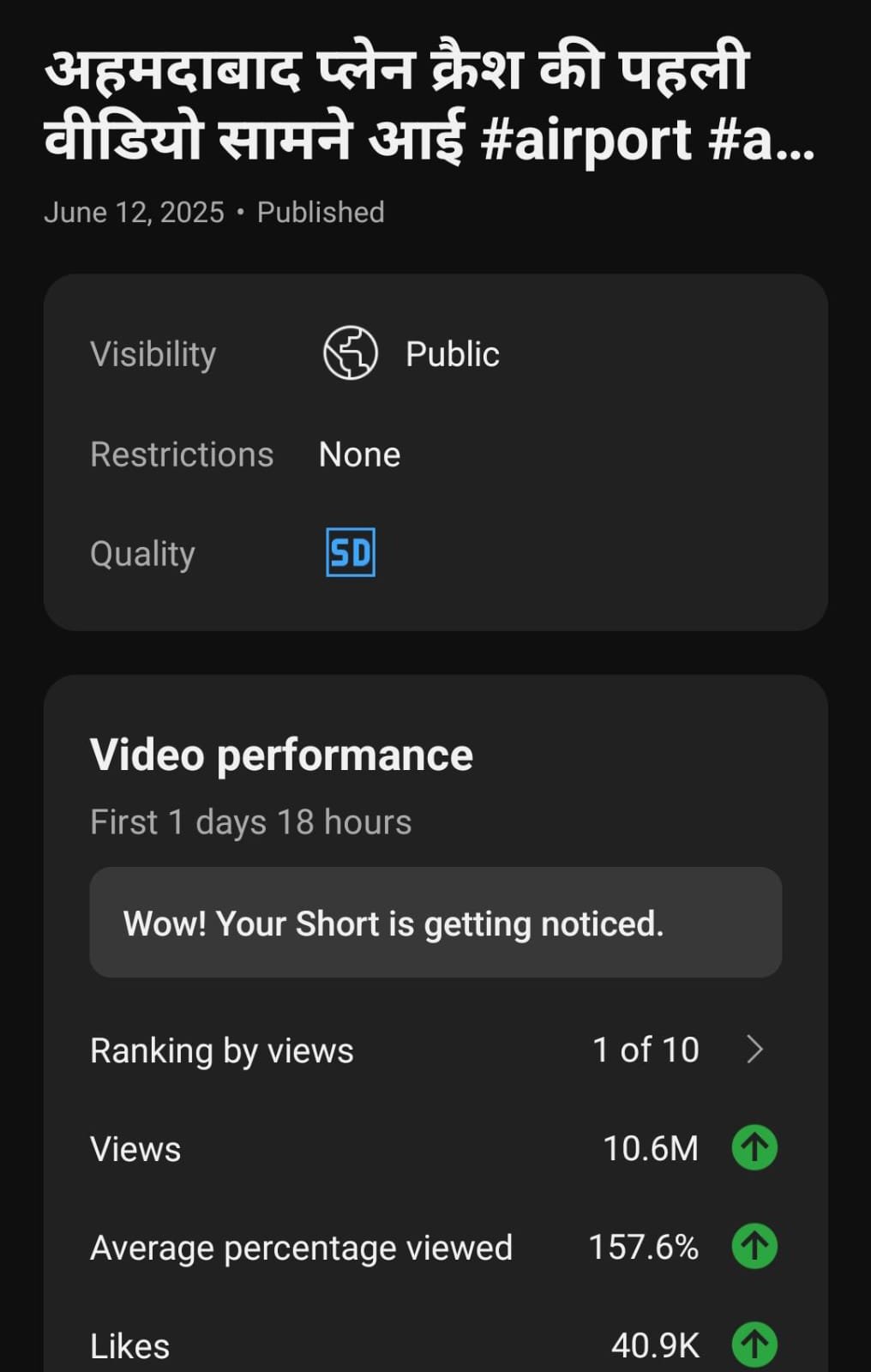Tap the 40.9K likes count

pyautogui.click(x=655, y=1345)
